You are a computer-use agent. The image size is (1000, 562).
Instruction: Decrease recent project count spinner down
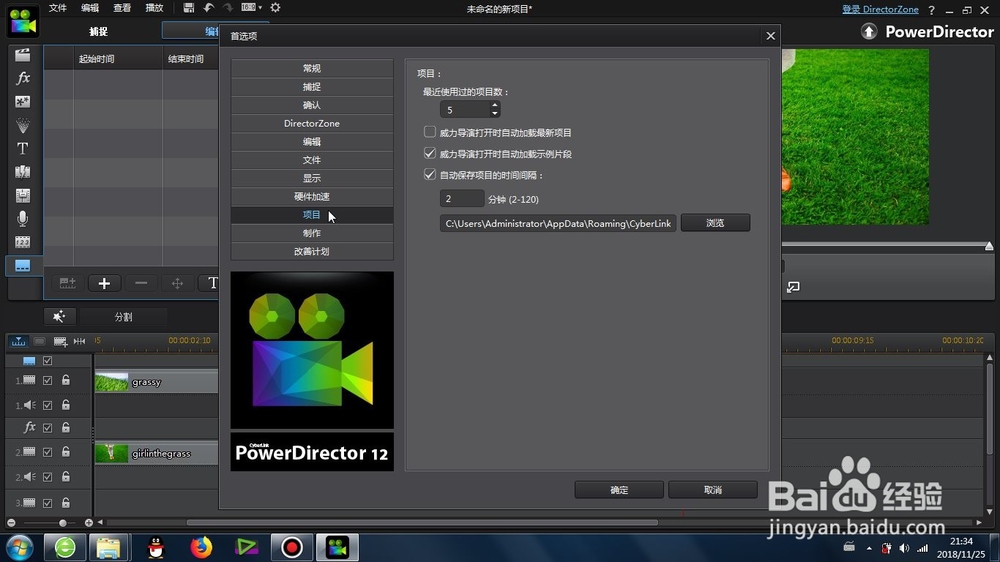[x=495, y=114]
